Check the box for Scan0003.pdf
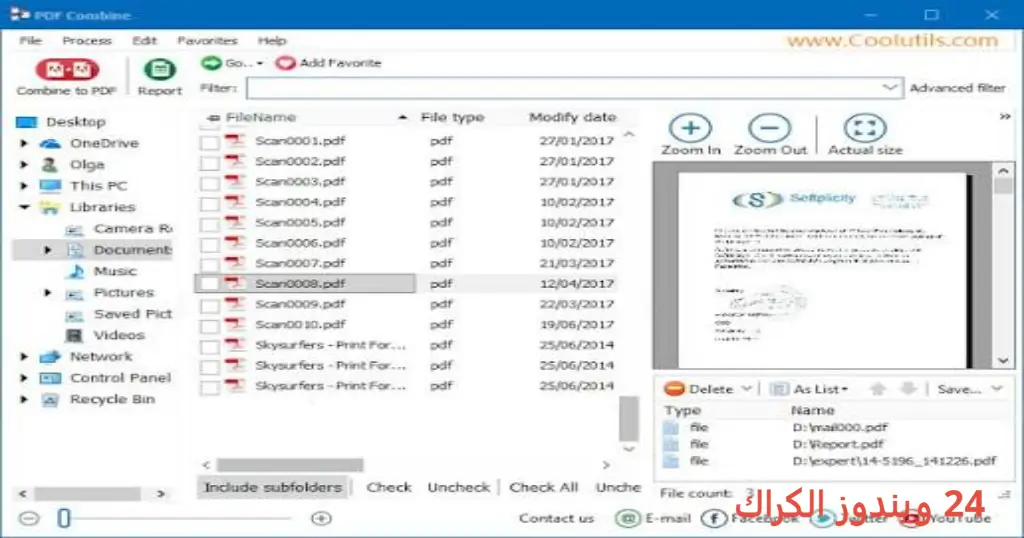The width and height of the screenshot is (1024, 538). (x=210, y=183)
